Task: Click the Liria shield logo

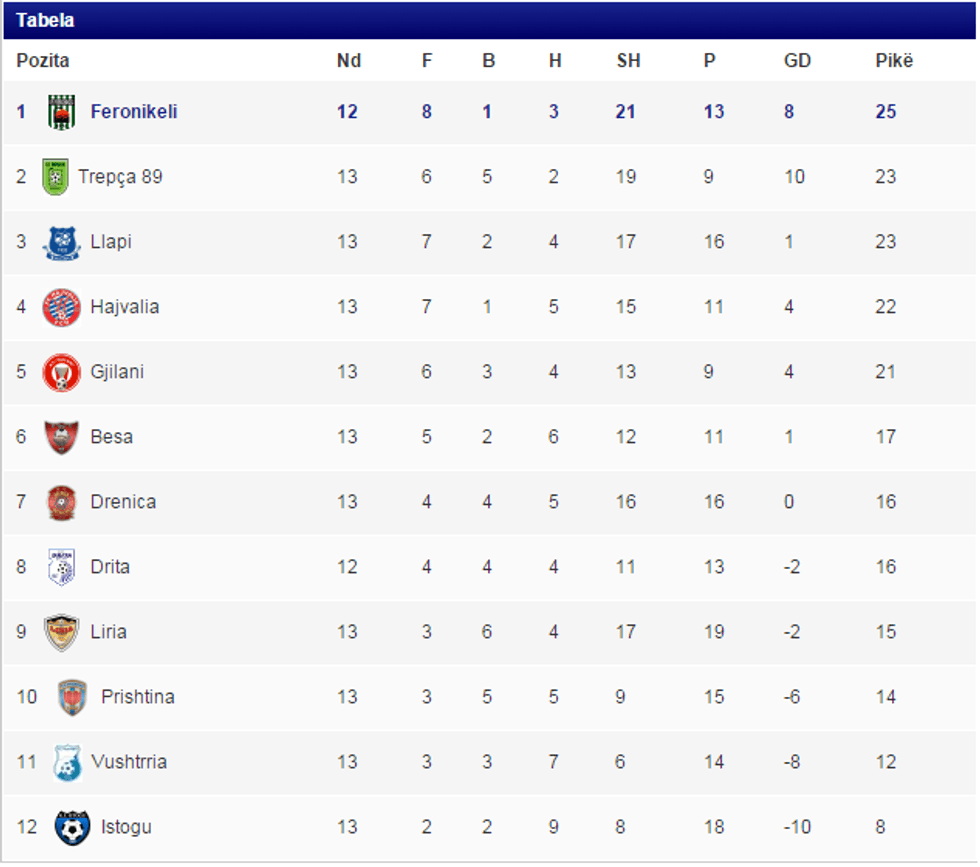Action: click(x=61, y=632)
